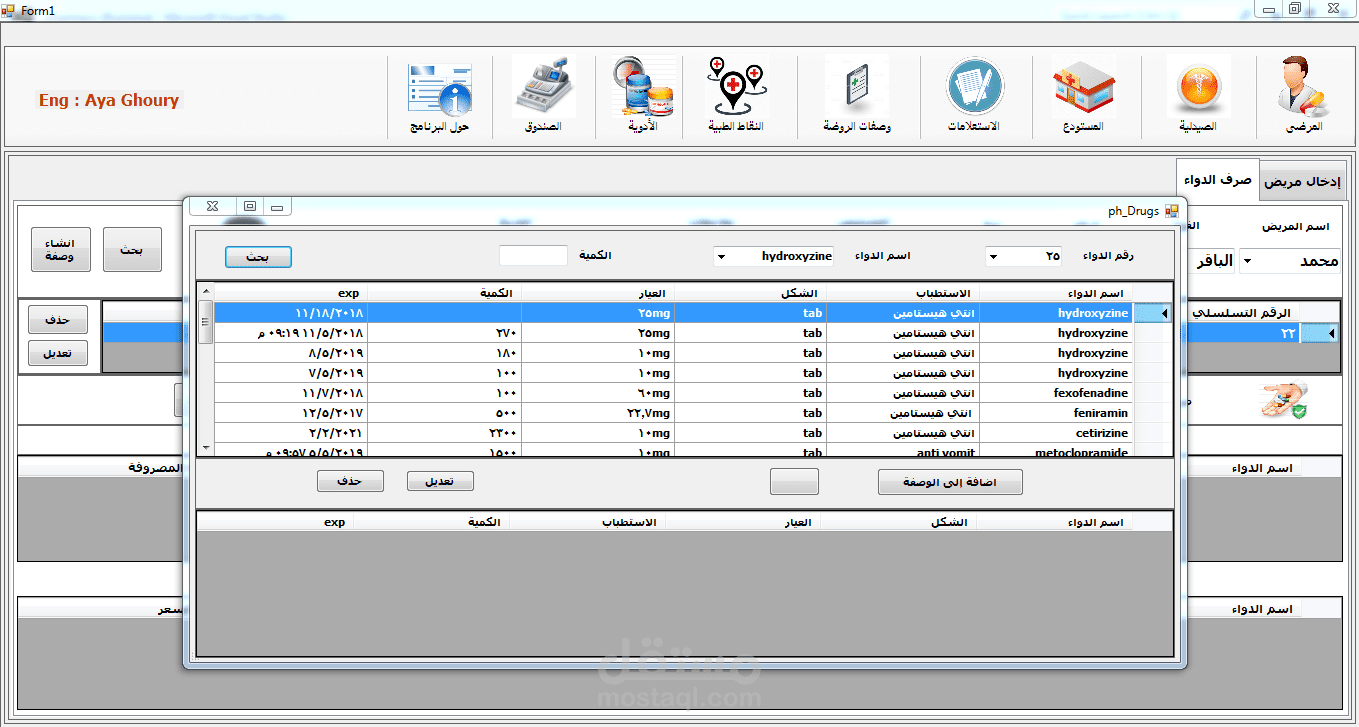Click the ph_Drugs window title icon

point(1171,210)
